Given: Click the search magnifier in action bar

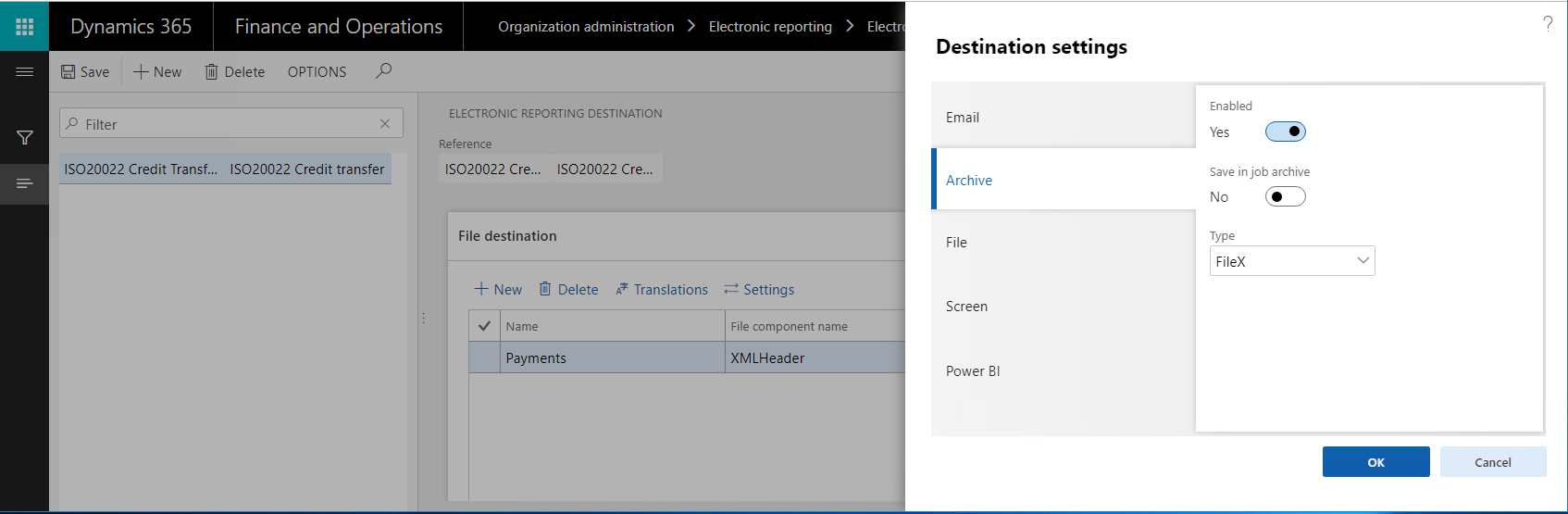Looking at the screenshot, I should click(383, 70).
